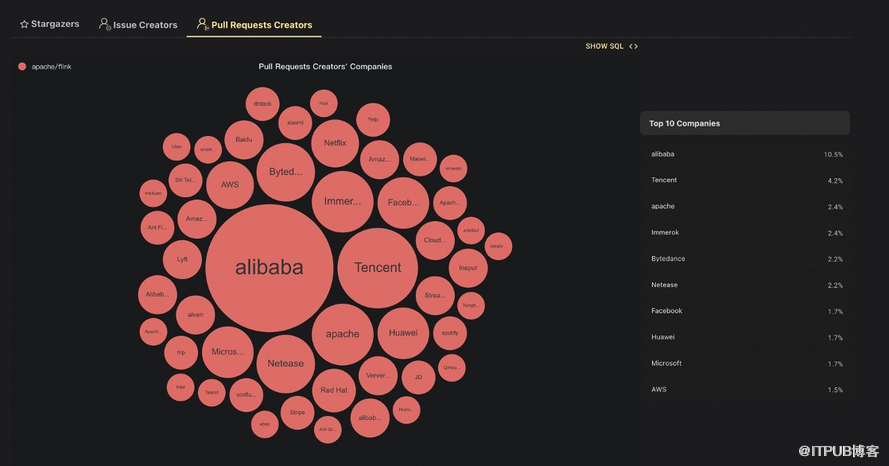
Task: Click the Talend bubble
Action: 211,392
